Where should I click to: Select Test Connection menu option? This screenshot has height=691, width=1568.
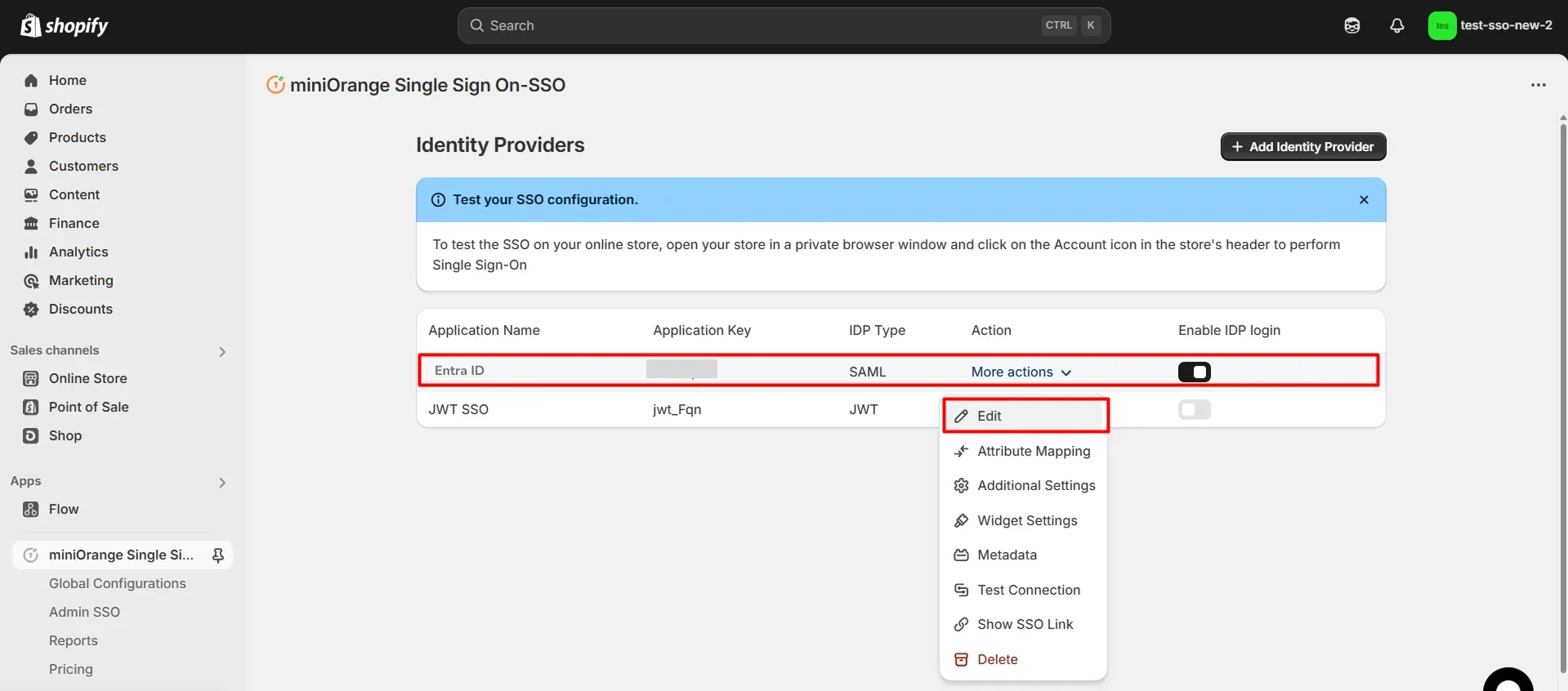pyautogui.click(x=1028, y=590)
